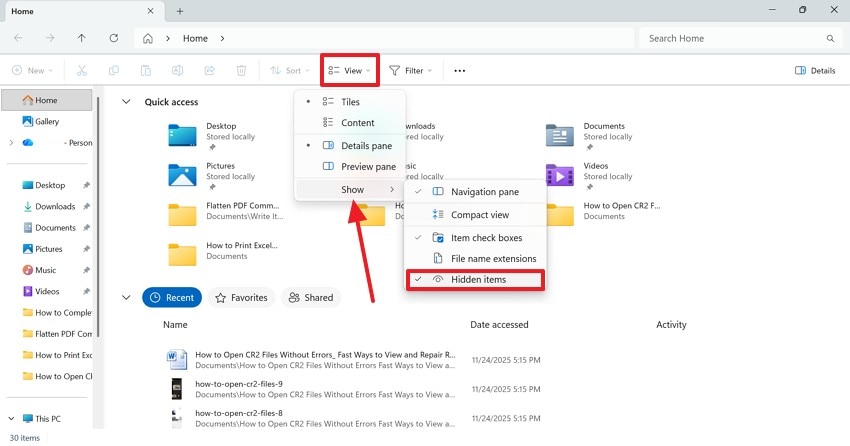Screen dimensions: 850x446
Task: Open Downloads in the navigation pane
Action: tap(55, 206)
